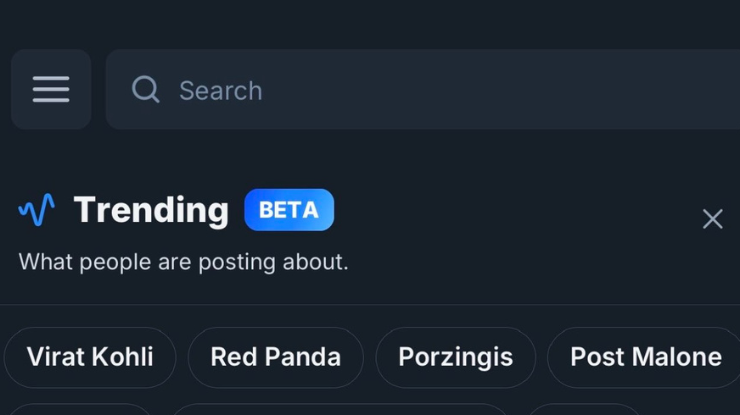Click the blue BETA badge
This screenshot has width=740, height=415.
pyautogui.click(x=289, y=210)
